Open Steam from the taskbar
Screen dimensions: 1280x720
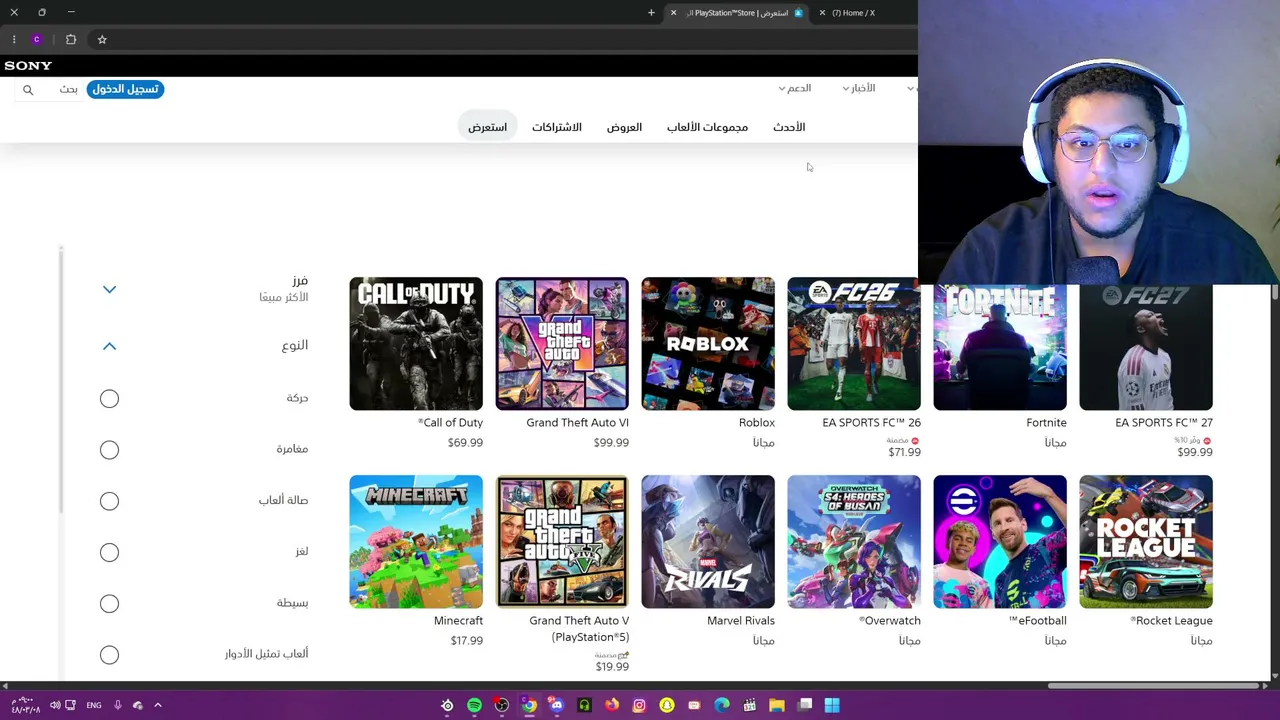(447, 705)
